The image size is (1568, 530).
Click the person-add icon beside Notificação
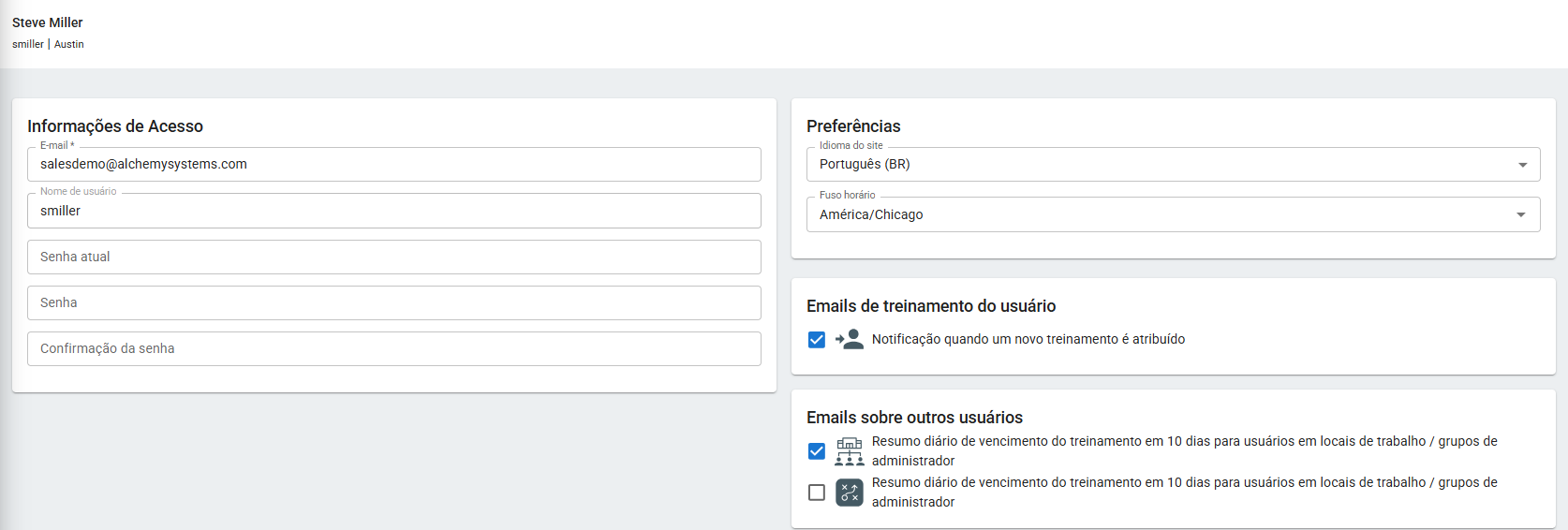(850, 339)
